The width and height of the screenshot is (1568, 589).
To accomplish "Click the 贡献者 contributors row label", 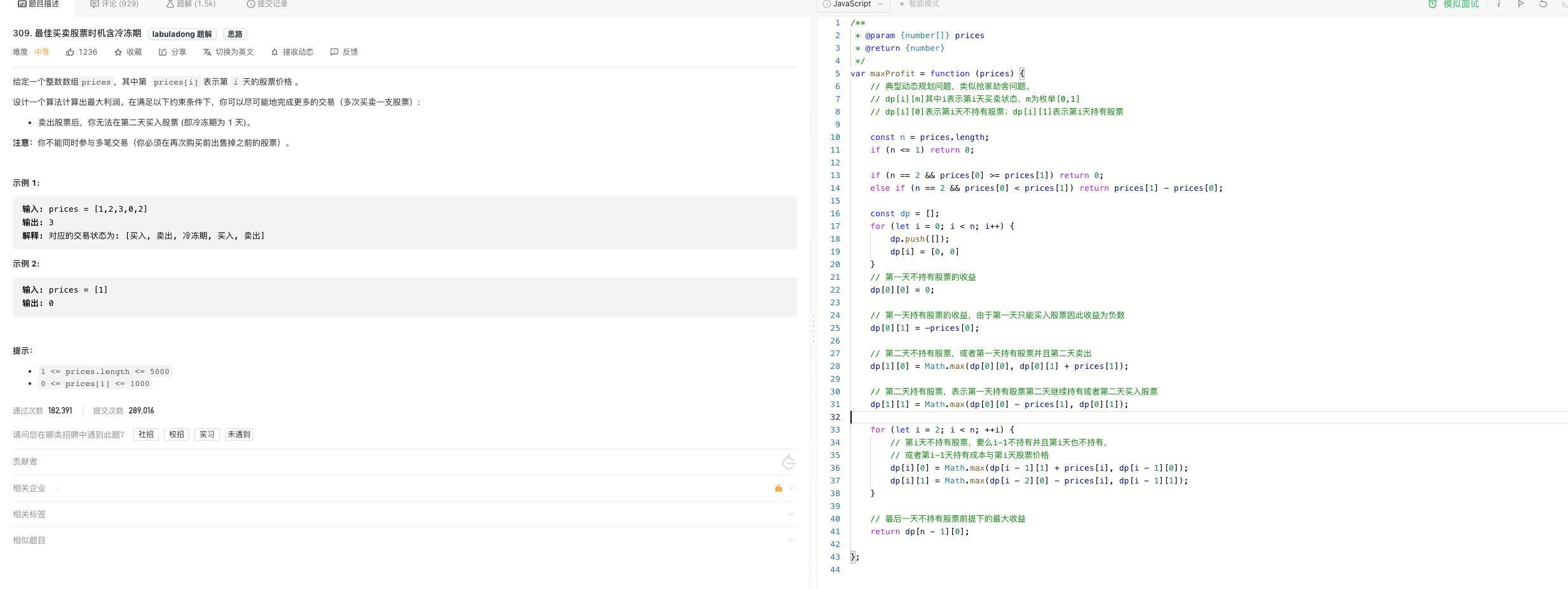I will tap(25, 462).
